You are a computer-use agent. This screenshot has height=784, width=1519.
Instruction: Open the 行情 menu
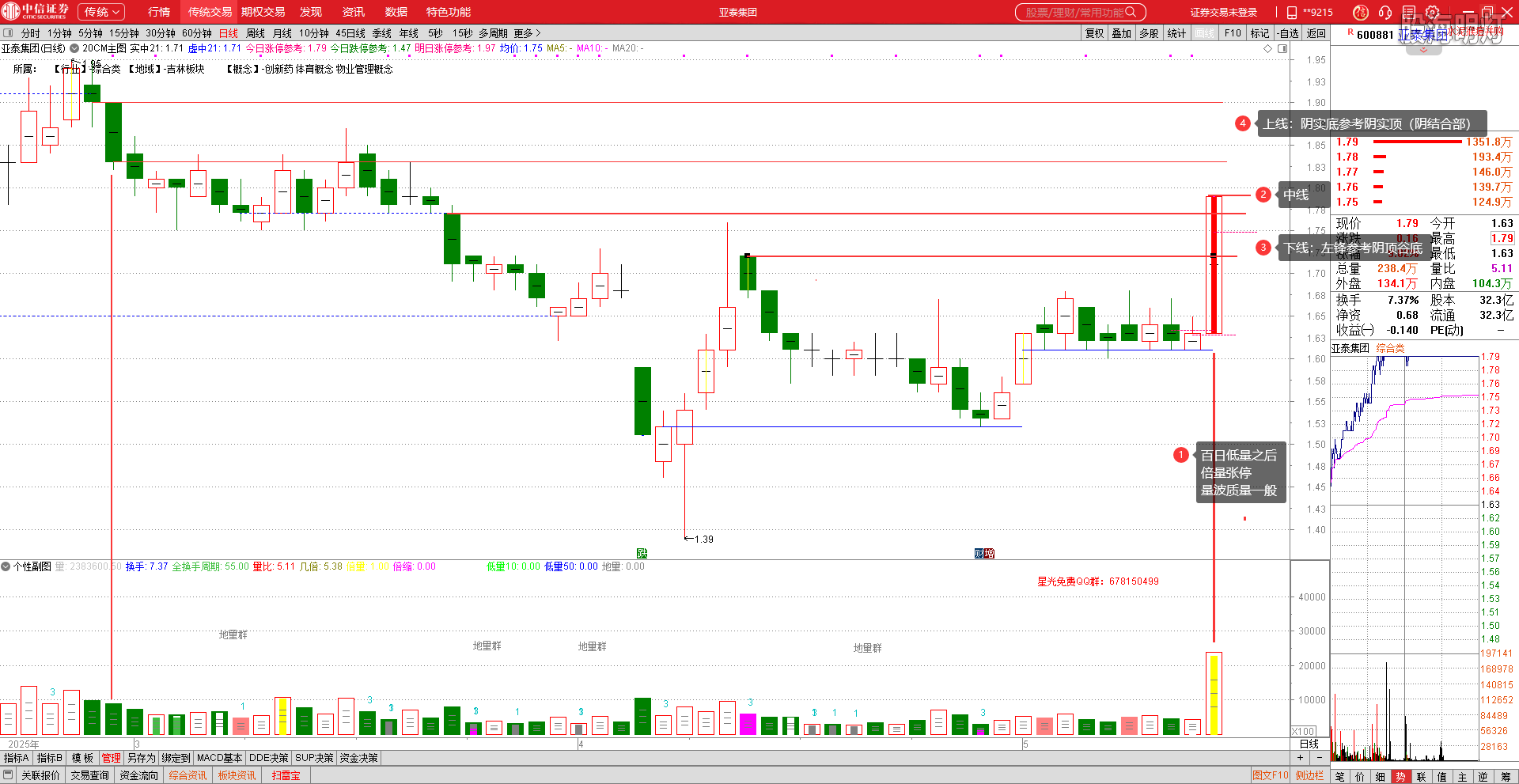pyautogui.click(x=159, y=12)
